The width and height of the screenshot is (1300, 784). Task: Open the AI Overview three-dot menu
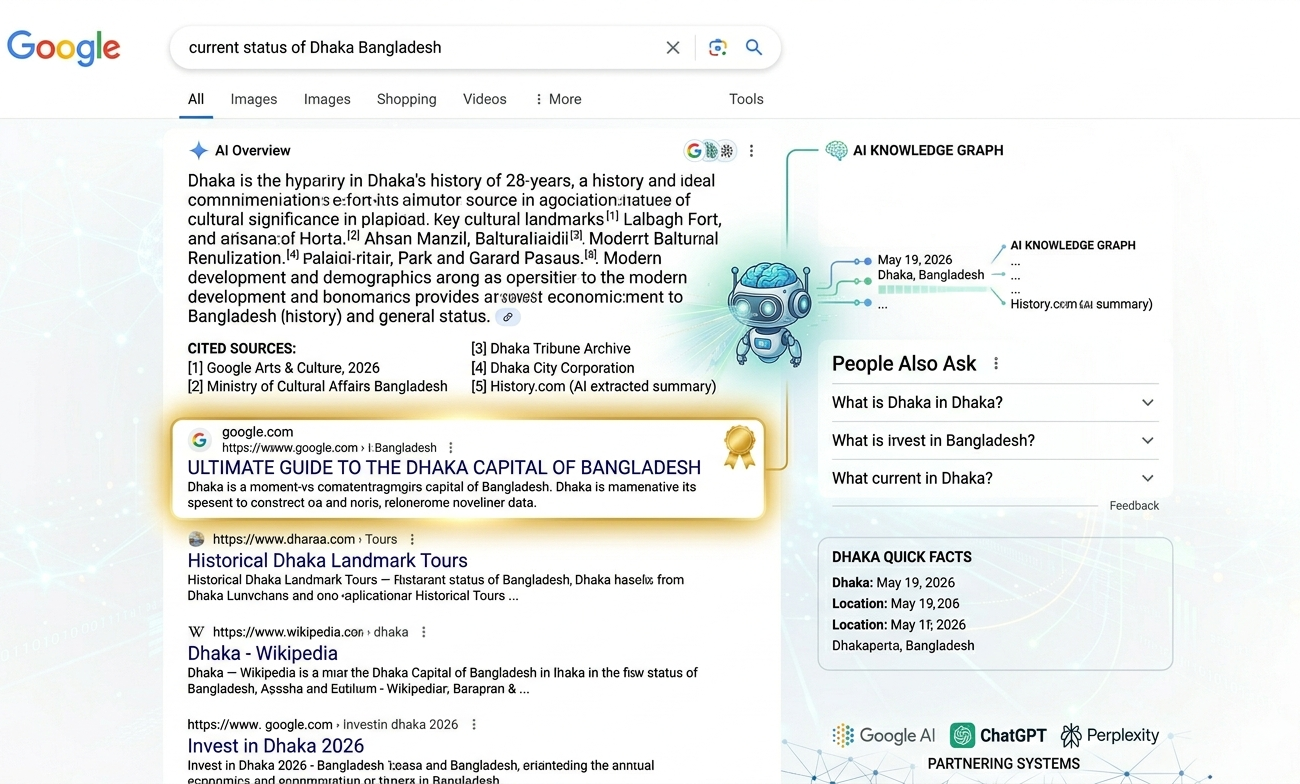pos(751,151)
